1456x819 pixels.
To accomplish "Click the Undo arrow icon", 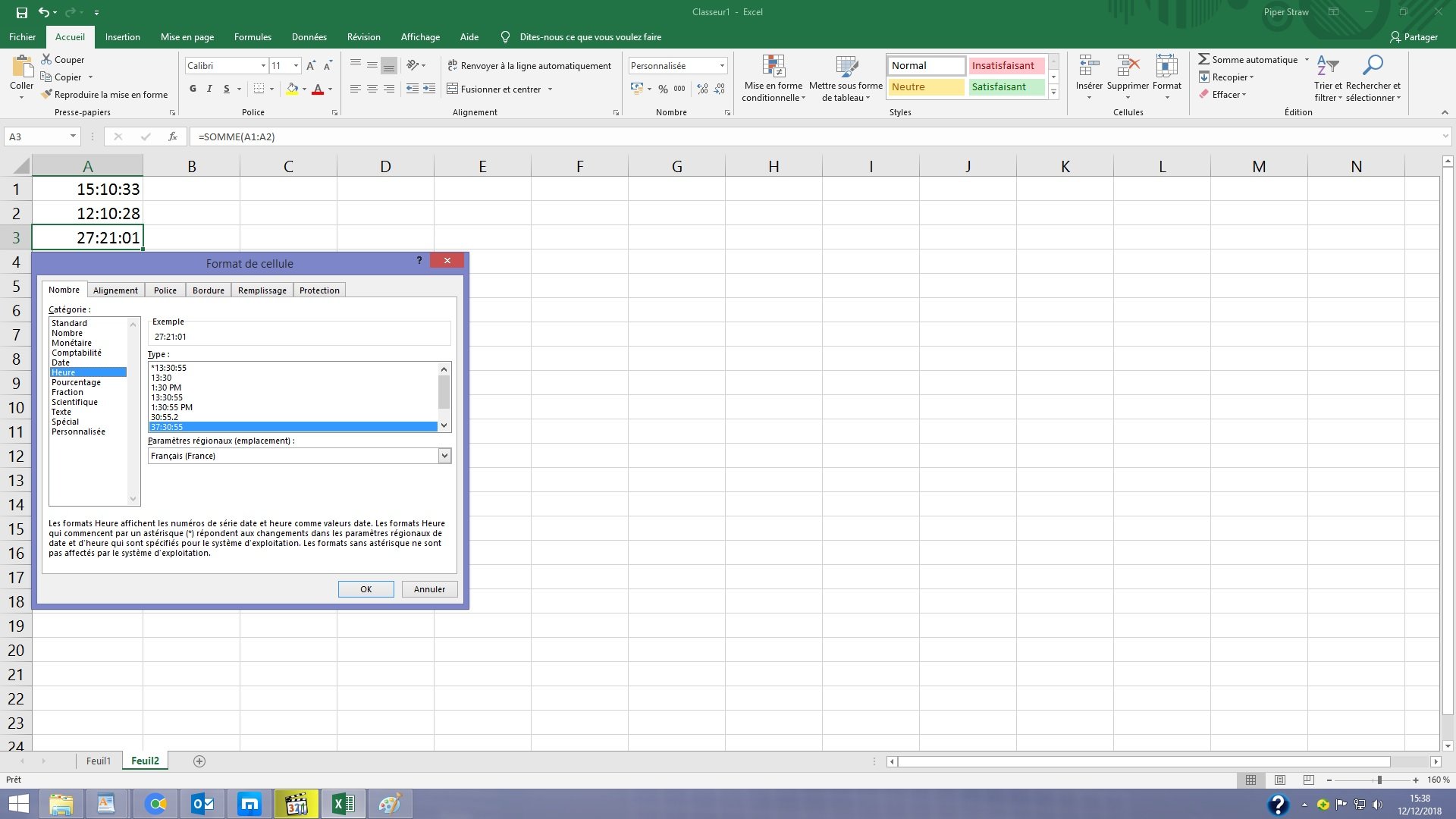I will tap(44, 12).
